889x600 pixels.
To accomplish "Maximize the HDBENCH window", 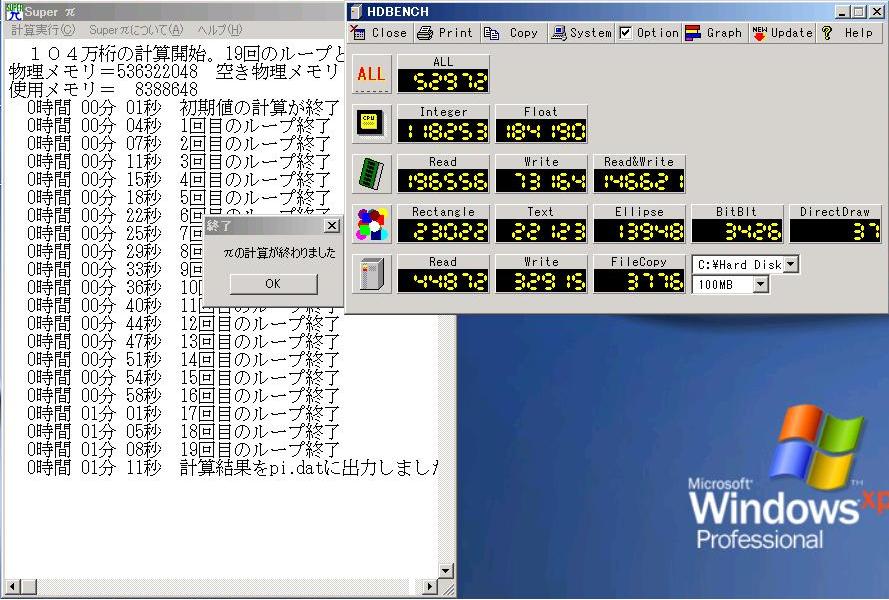I will point(859,12).
